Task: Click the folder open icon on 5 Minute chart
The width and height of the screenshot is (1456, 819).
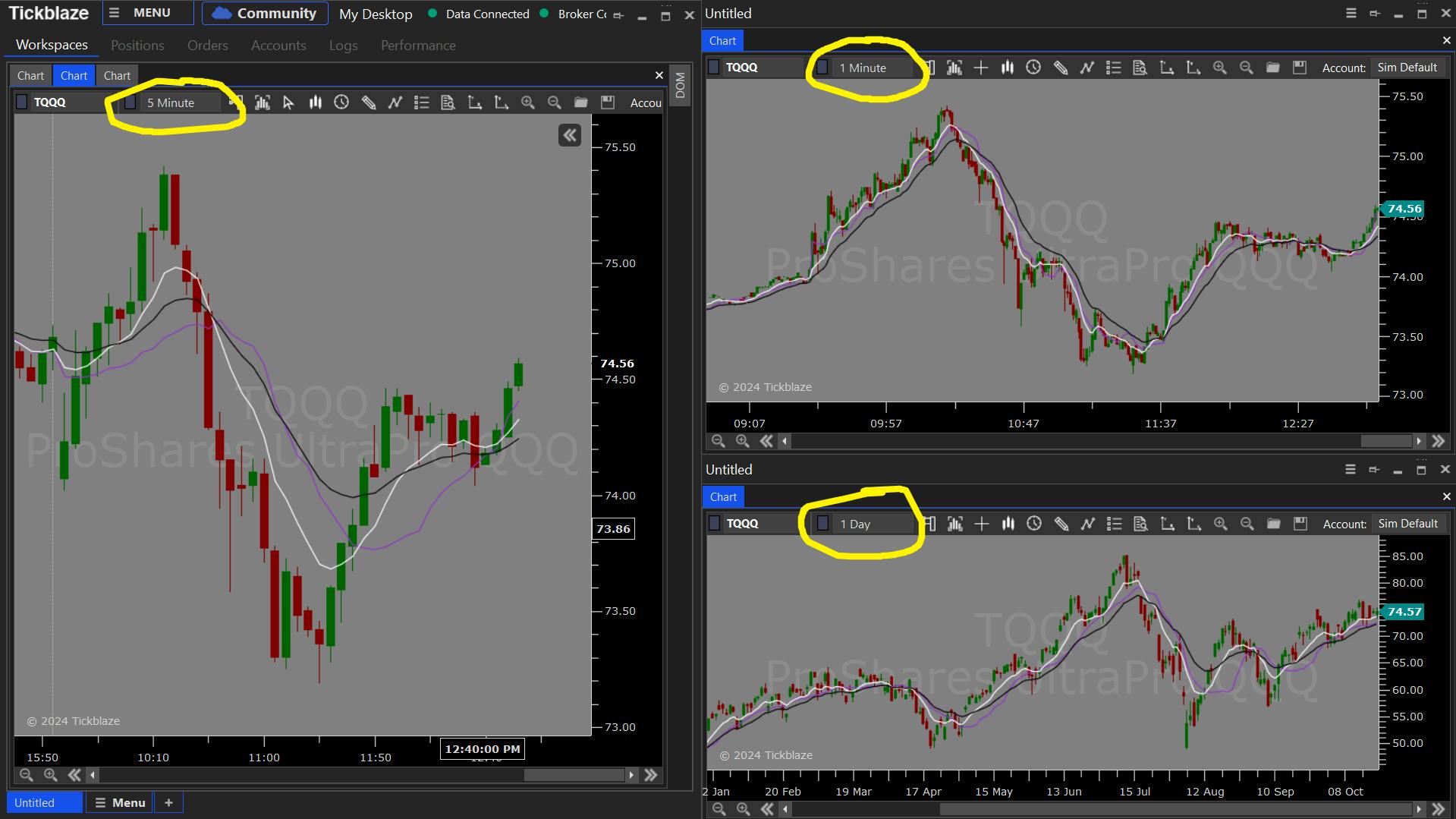Action: coord(581,102)
